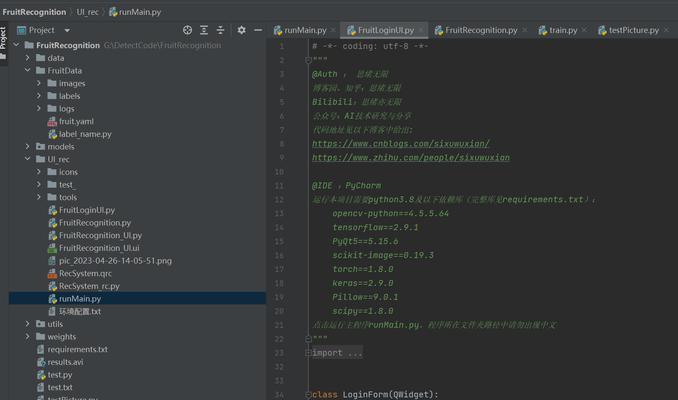This screenshot has height=400, width=678.
Task: Select fruit.yaml file icon in tree
Action: coord(52,121)
